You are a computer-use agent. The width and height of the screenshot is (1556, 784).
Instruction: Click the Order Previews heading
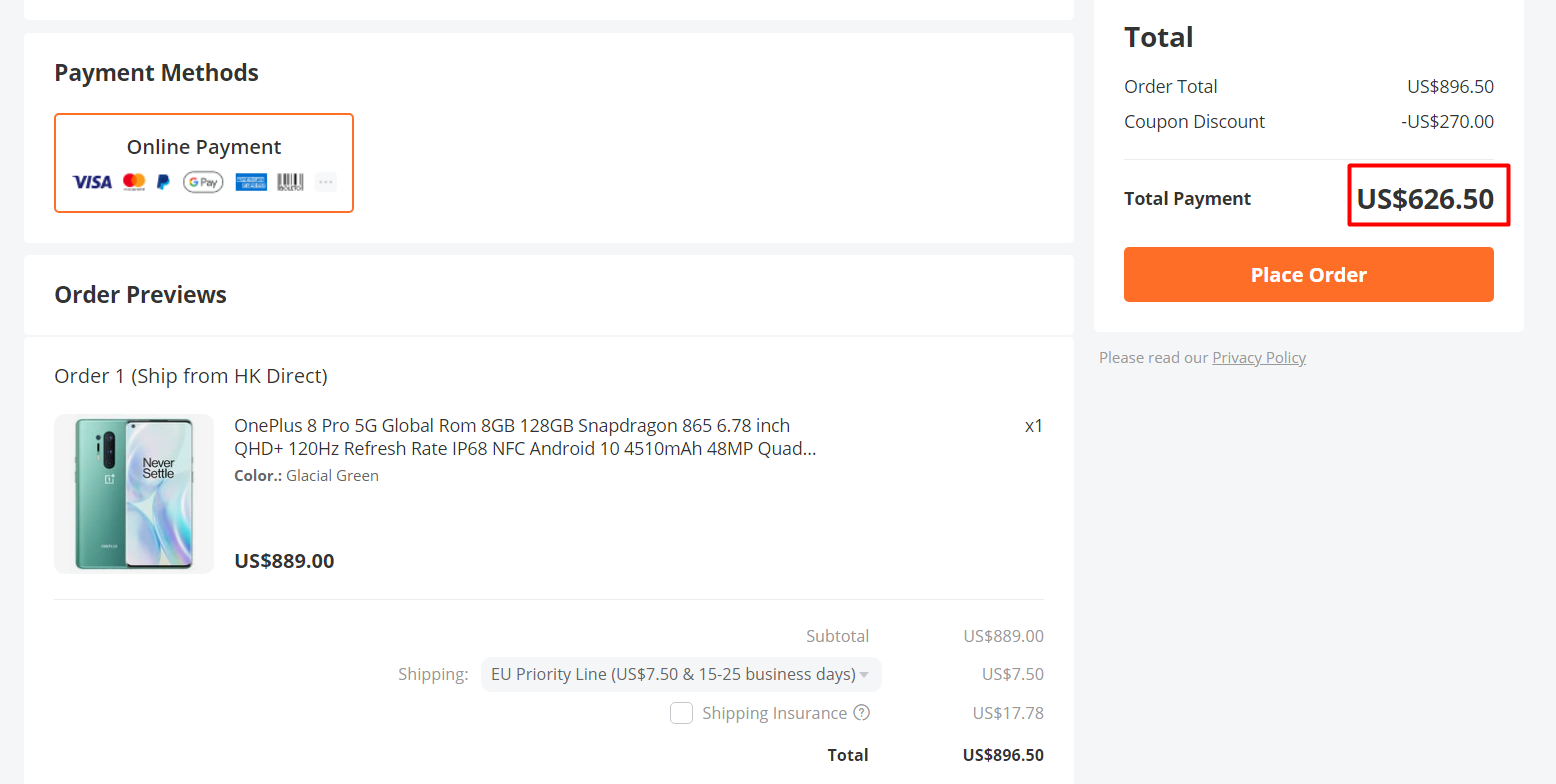[141, 295]
